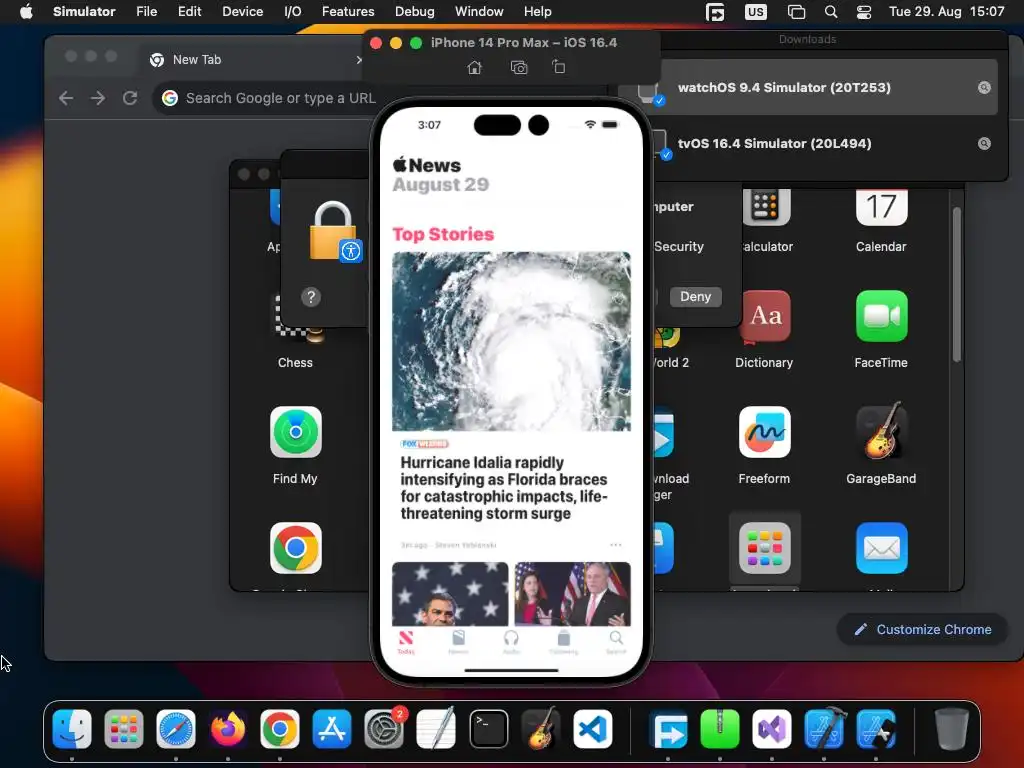Open Launchpad icon in Applications window
Viewport: 1024px width, 768px height.
[x=764, y=548]
